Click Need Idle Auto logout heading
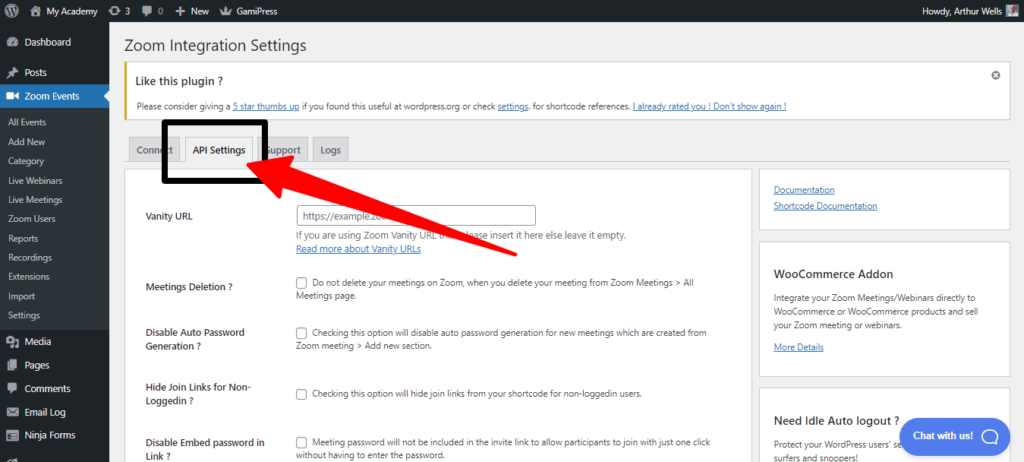 837,420
